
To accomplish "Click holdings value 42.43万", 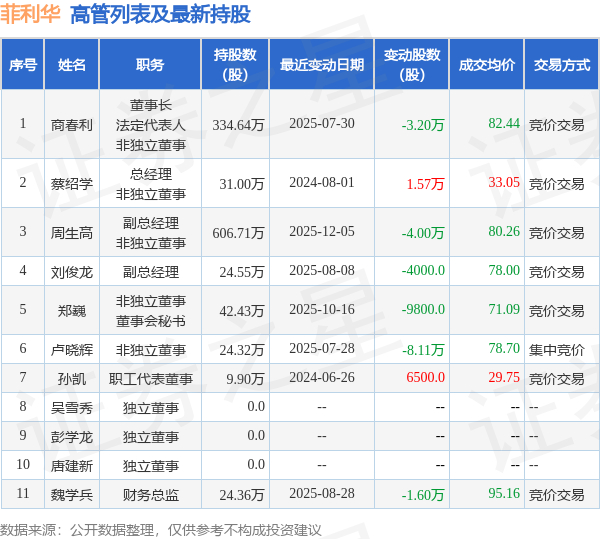I will click(x=242, y=311).
